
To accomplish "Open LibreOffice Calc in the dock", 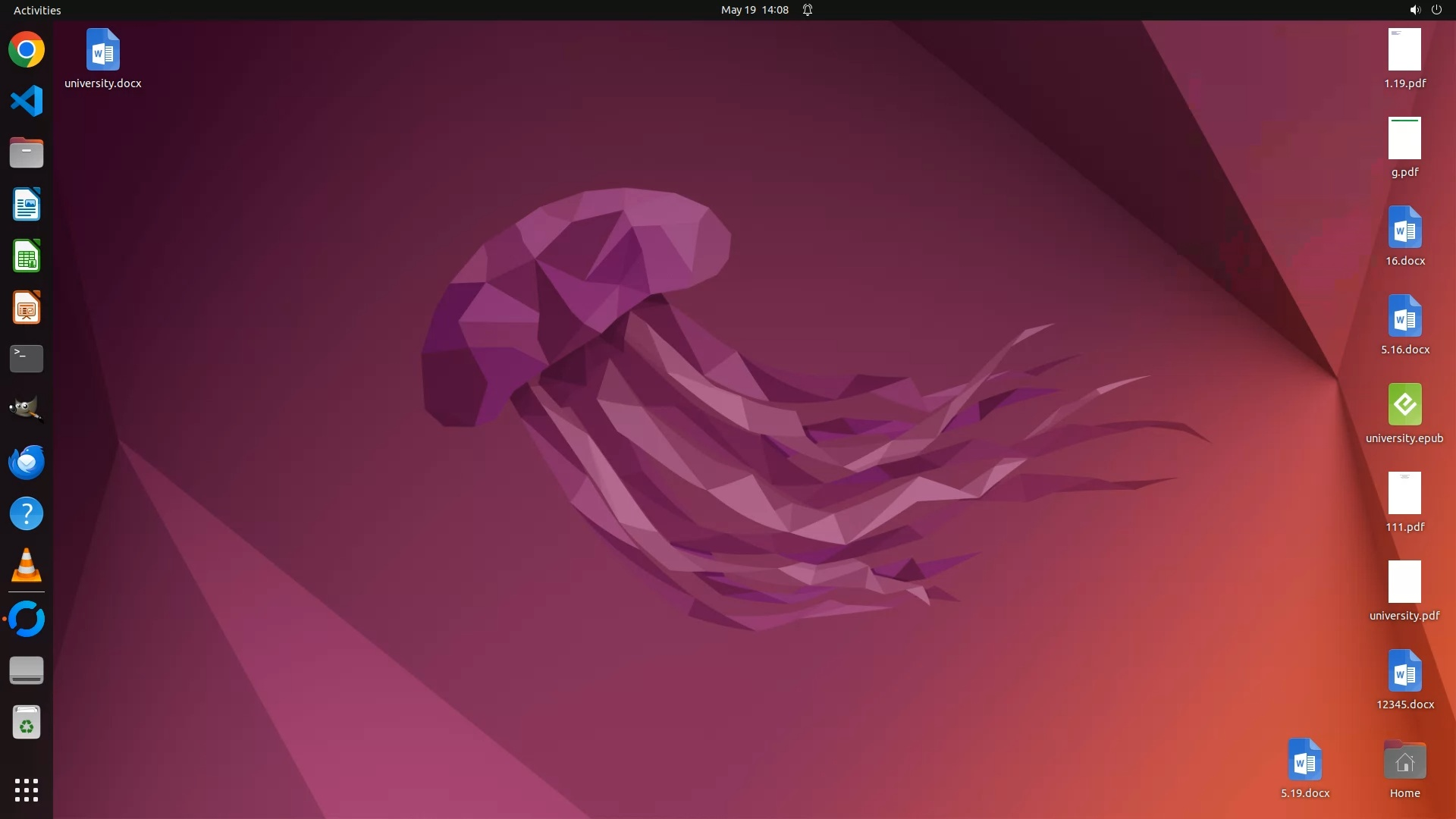I will point(27,256).
